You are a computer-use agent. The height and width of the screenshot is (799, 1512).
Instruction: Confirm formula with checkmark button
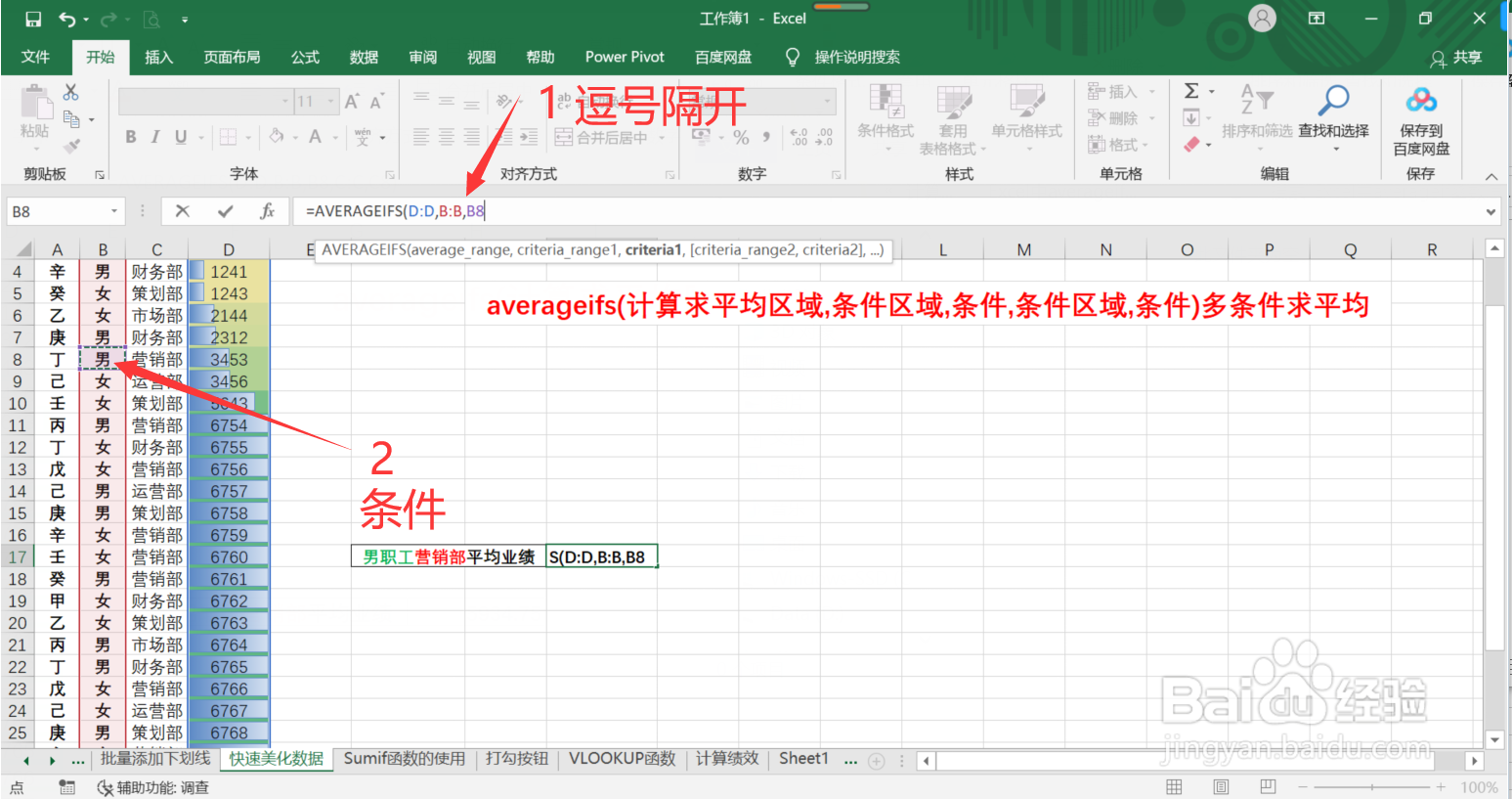coord(226,210)
